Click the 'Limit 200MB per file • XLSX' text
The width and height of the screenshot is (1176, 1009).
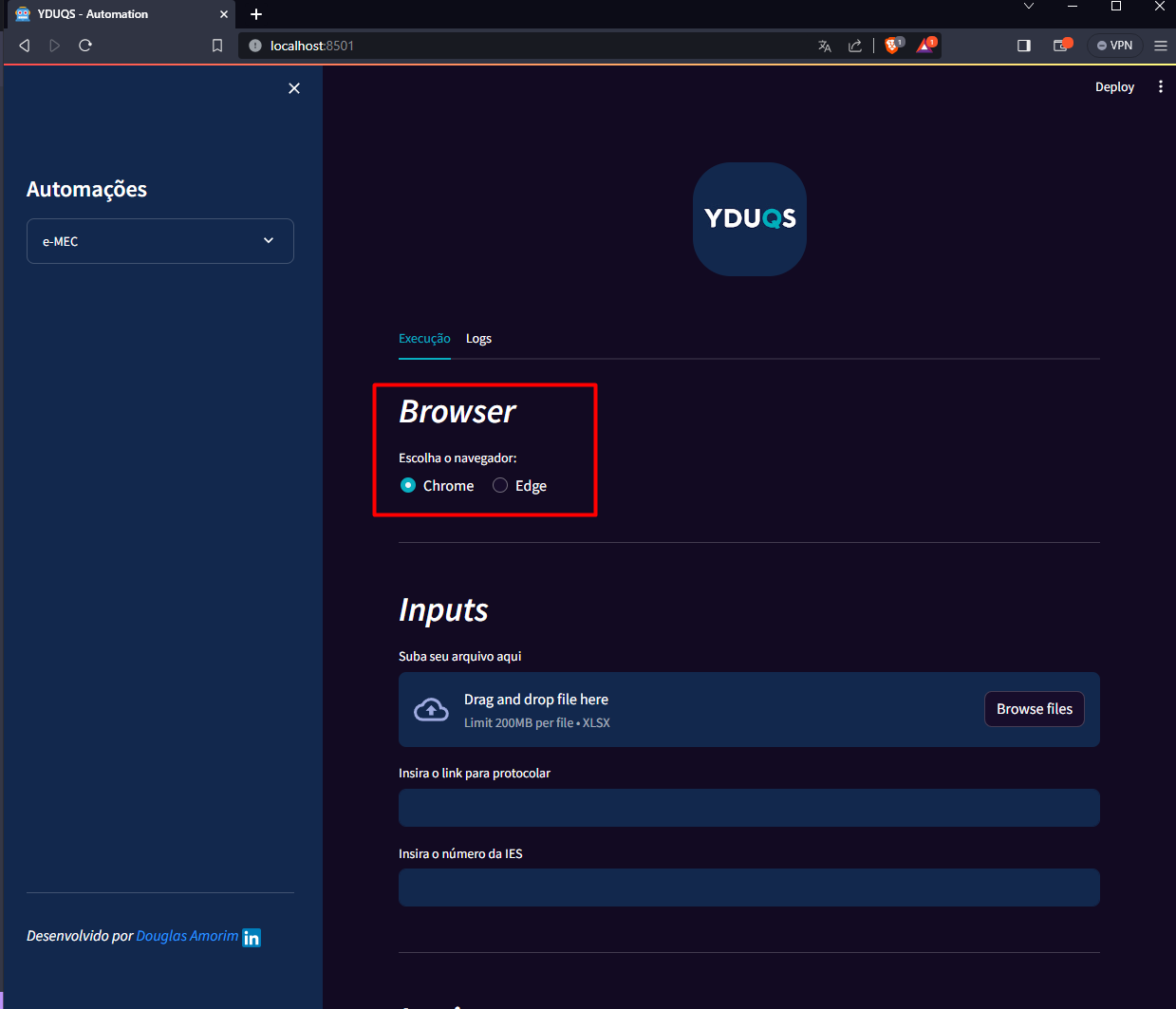(x=537, y=723)
